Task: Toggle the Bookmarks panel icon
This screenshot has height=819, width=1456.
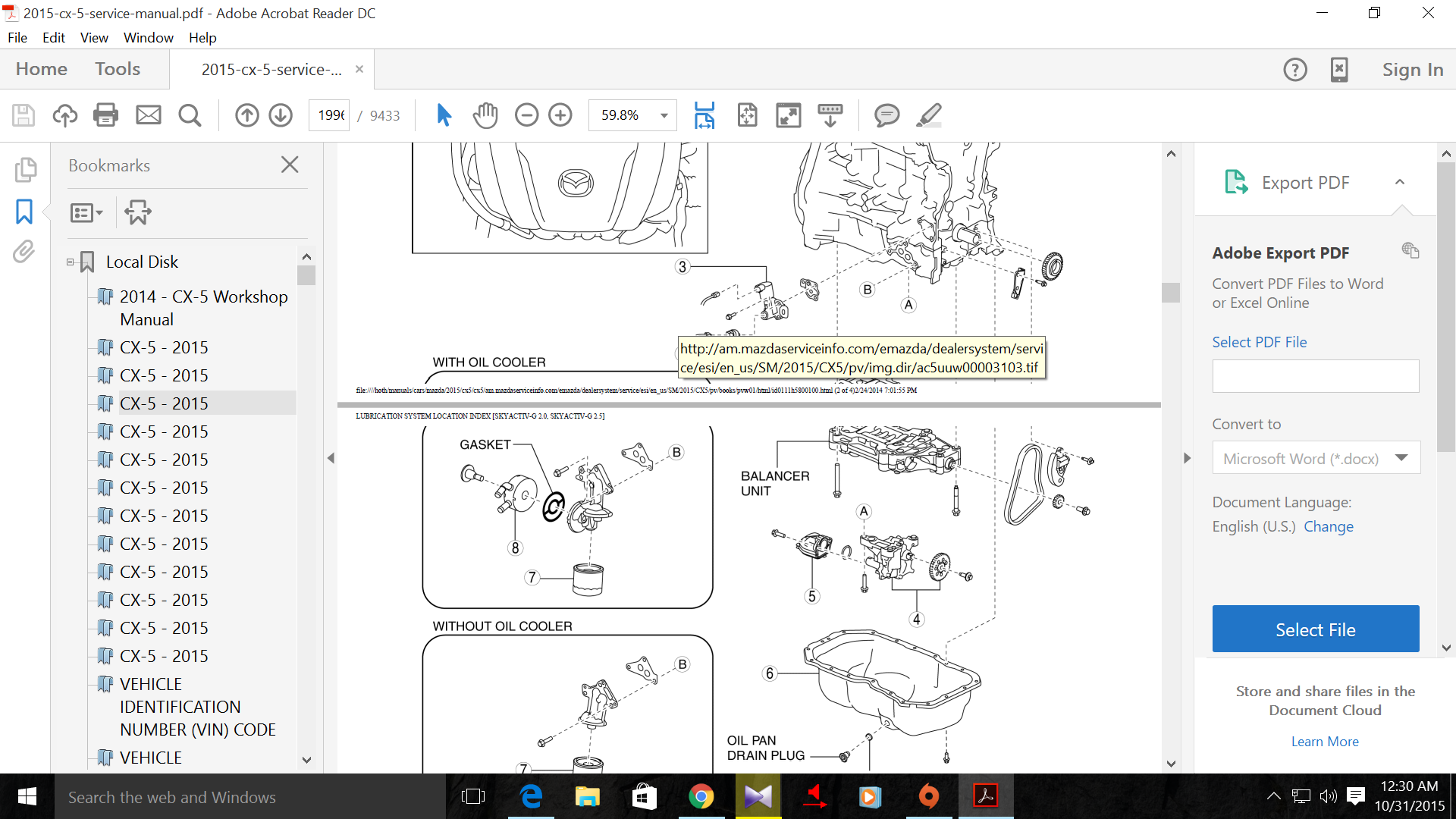Action: [x=24, y=212]
